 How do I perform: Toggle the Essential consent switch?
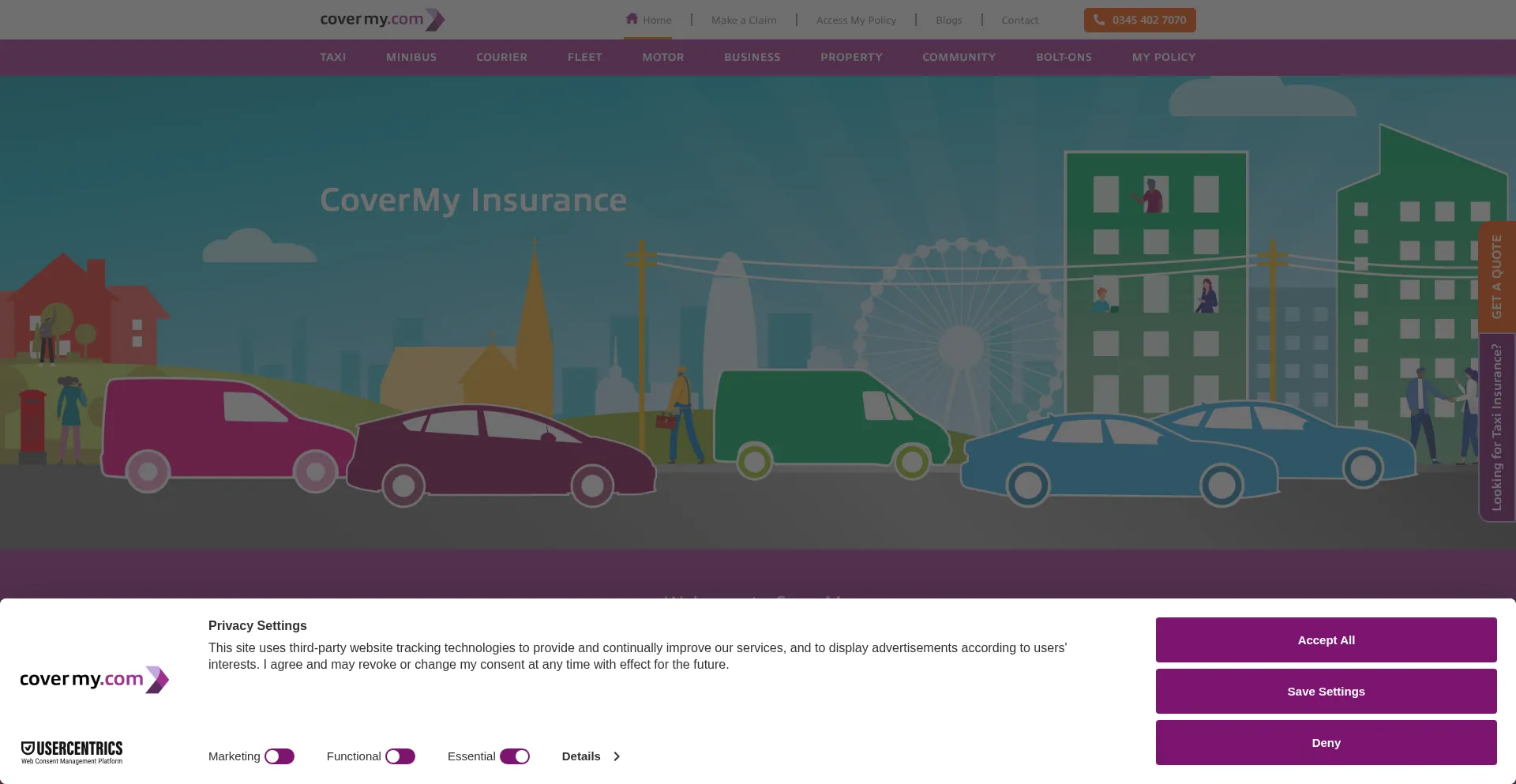515,756
